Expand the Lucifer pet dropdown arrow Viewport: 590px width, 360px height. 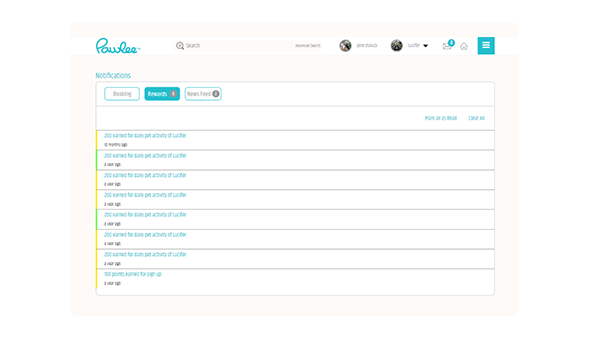[426, 46]
